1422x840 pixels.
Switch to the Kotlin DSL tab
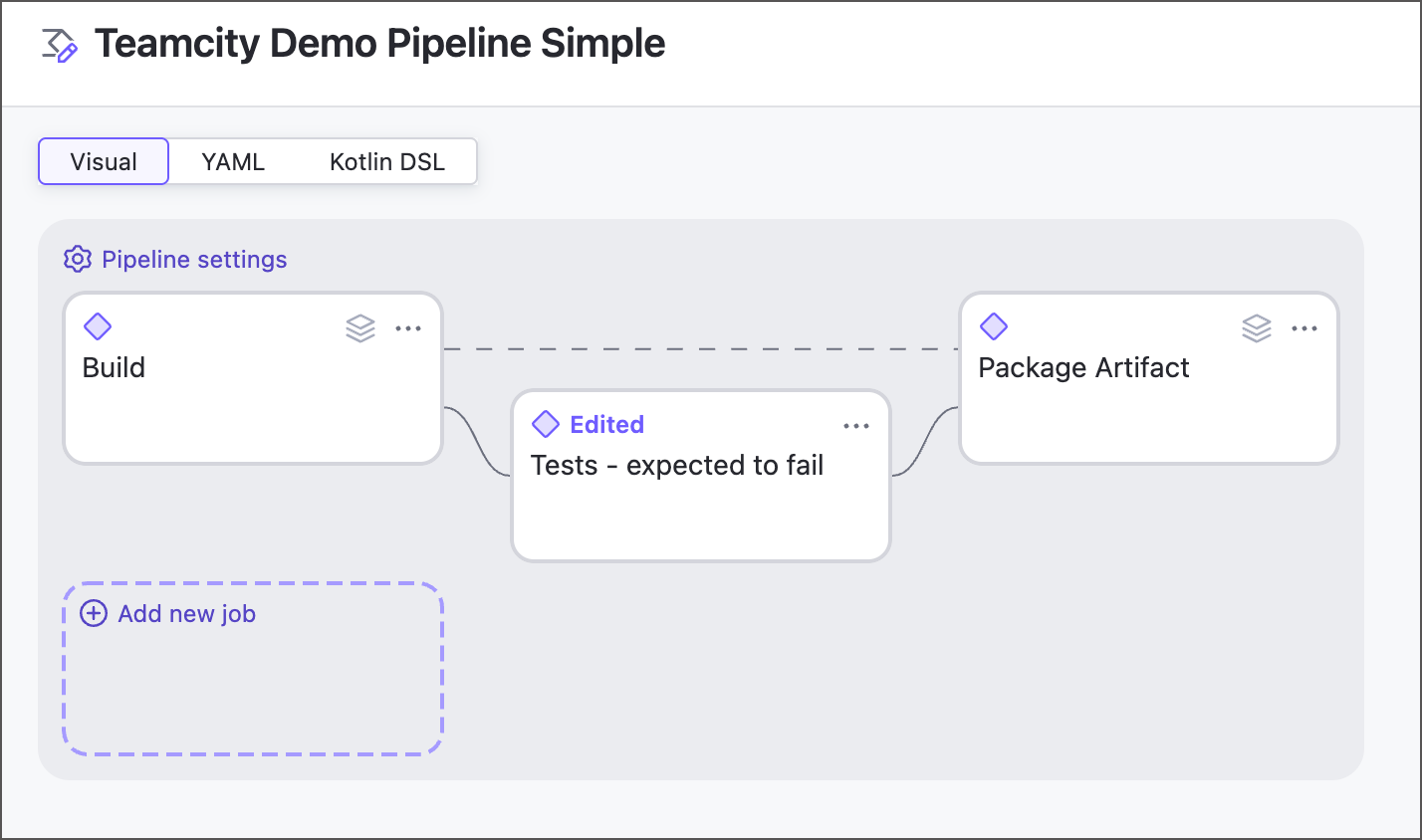[x=387, y=161]
